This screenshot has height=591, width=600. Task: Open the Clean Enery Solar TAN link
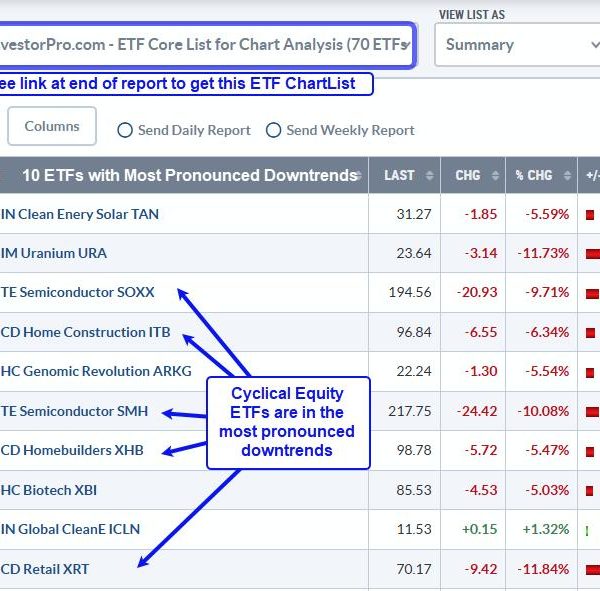pos(80,214)
